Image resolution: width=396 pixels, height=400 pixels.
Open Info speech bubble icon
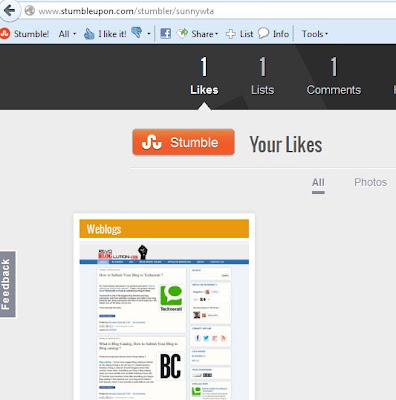[x=263, y=33]
